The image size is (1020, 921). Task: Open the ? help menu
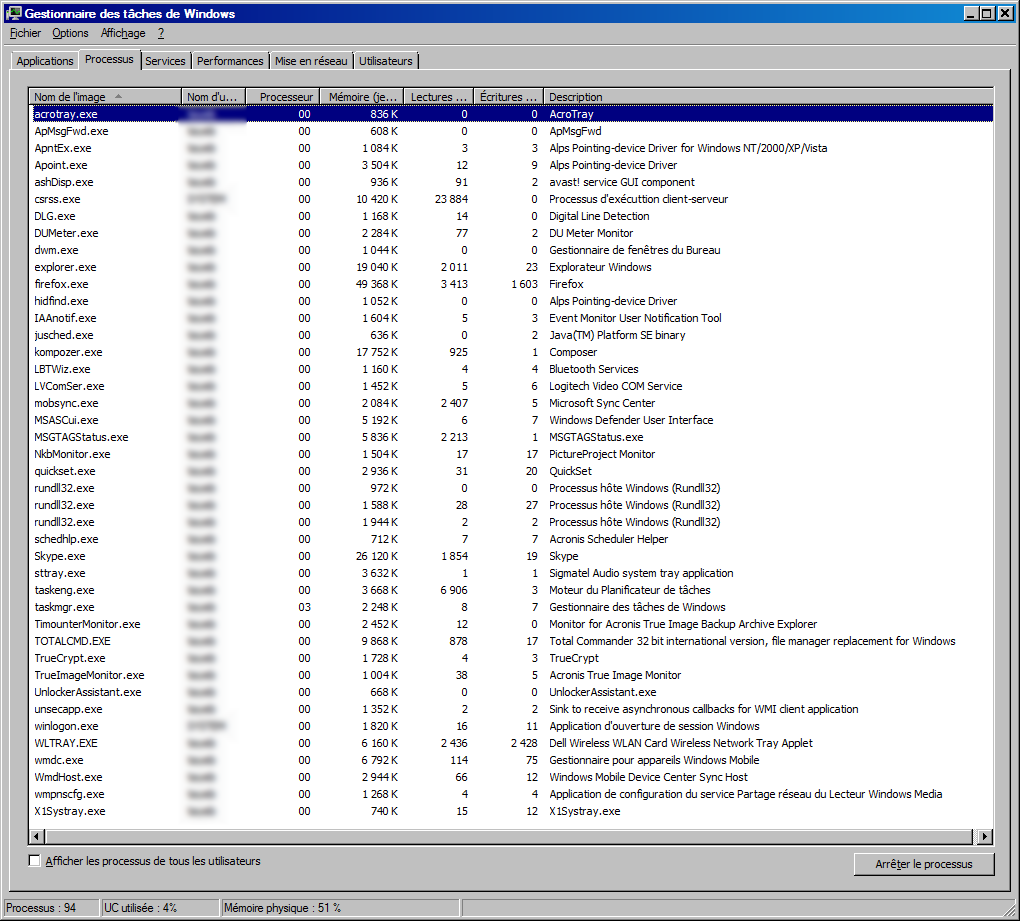(x=161, y=33)
